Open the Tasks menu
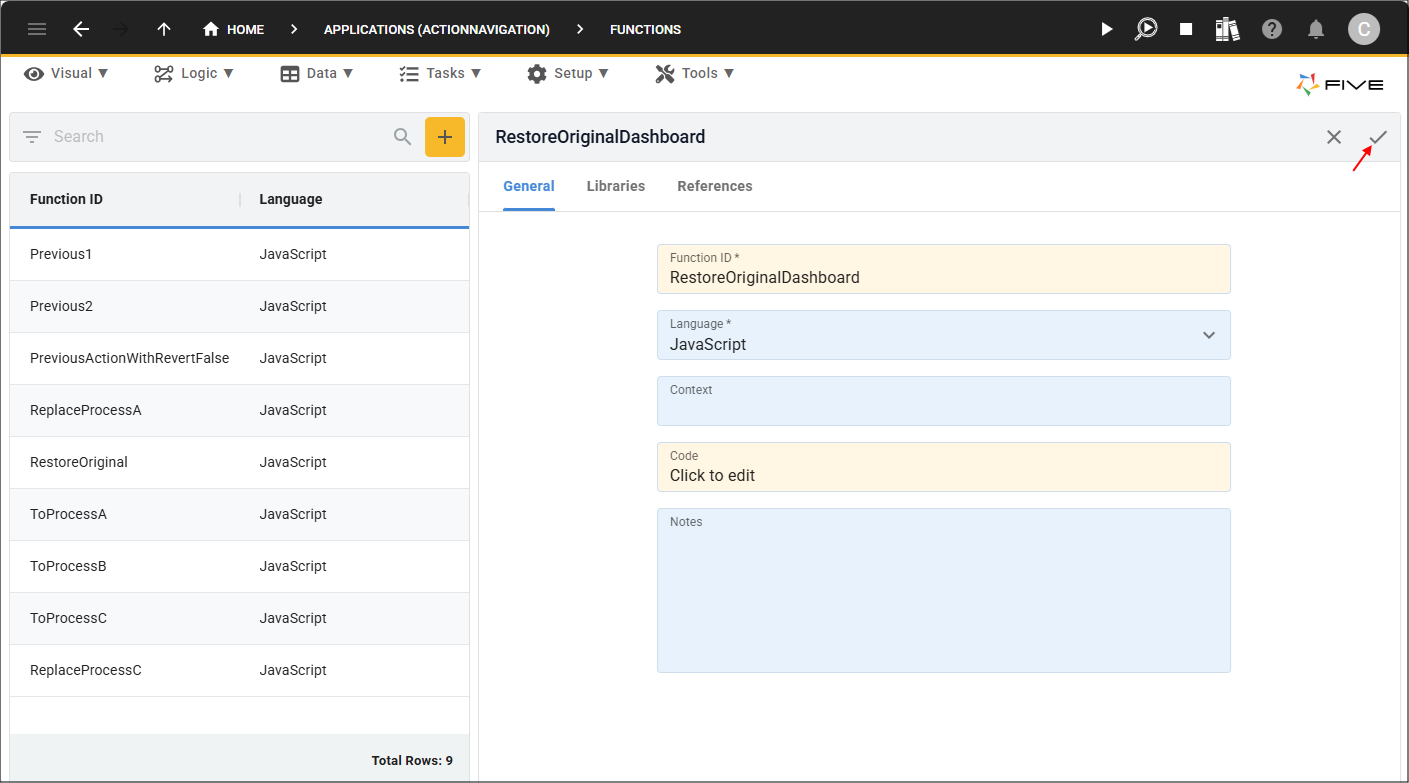This screenshot has width=1409, height=783. (440, 73)
